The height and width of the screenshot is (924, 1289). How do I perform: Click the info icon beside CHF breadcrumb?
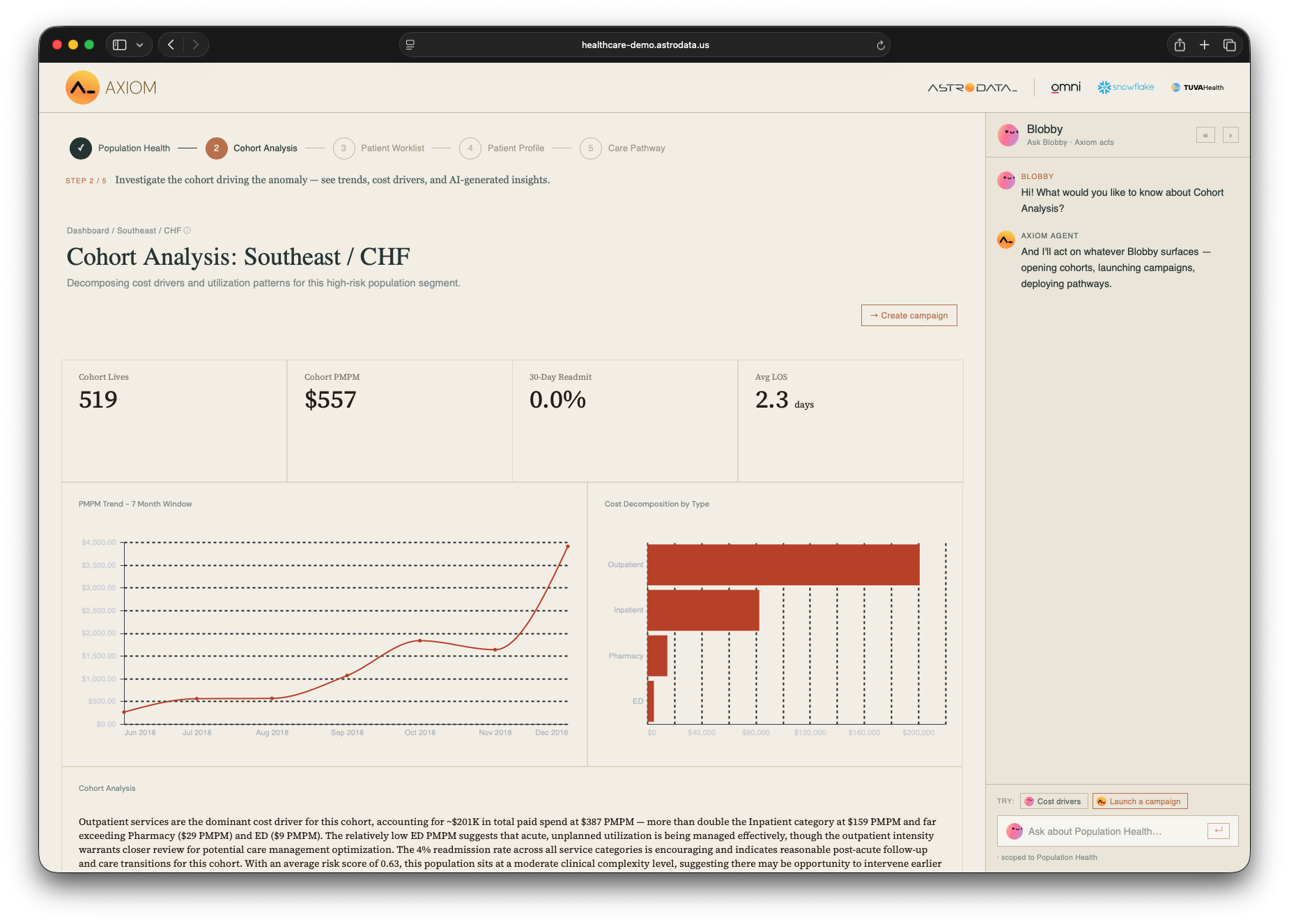187,231
